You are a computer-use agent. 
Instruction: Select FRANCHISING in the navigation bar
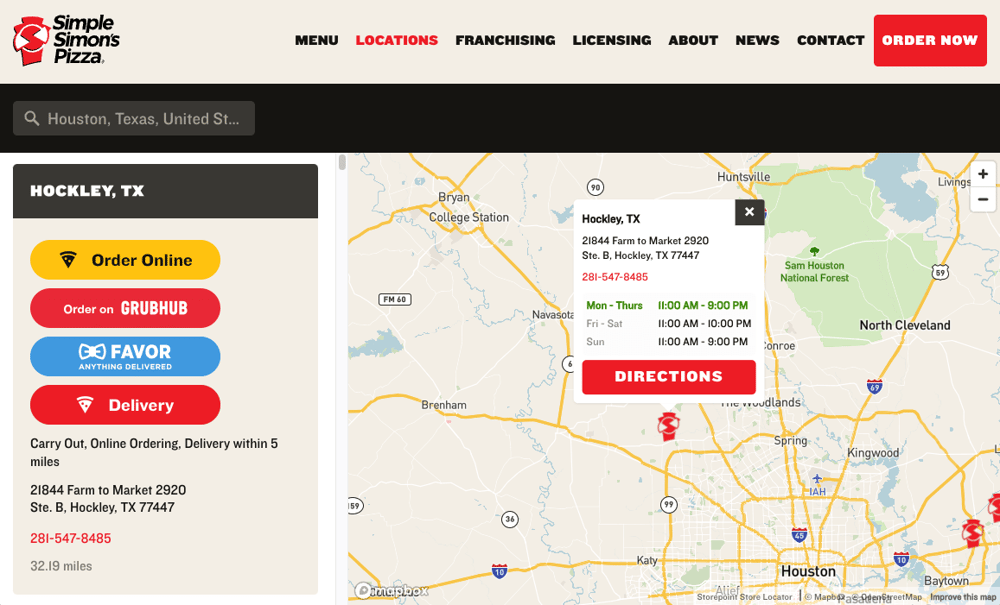pyautogui.click(x=505, y=40)
